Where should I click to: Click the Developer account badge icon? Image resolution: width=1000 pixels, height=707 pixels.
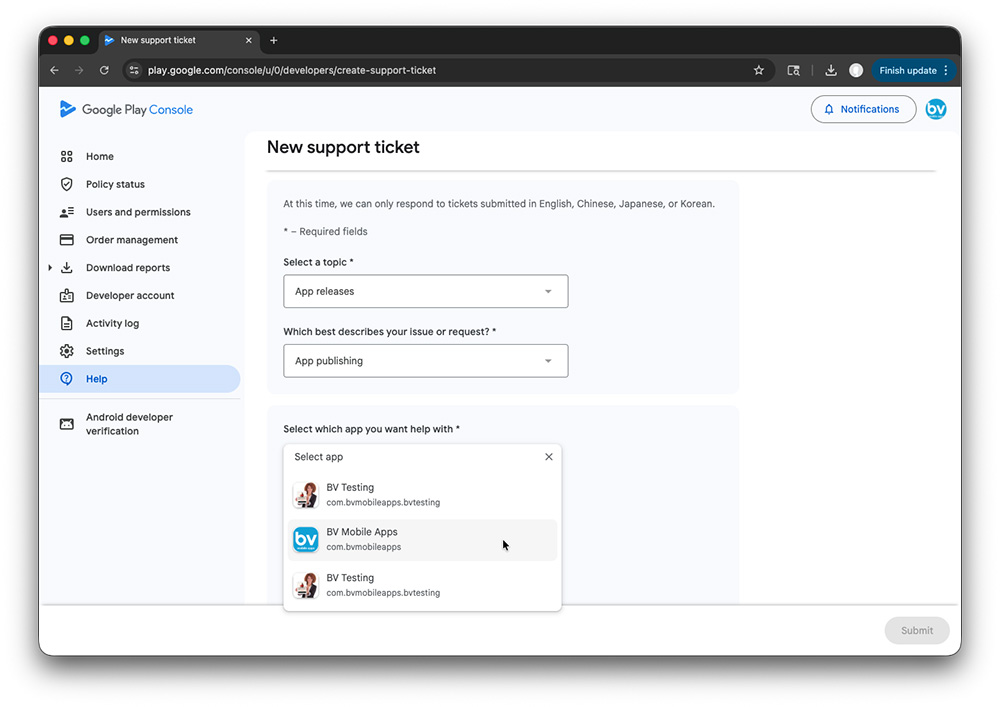click(x=66, y=295)
